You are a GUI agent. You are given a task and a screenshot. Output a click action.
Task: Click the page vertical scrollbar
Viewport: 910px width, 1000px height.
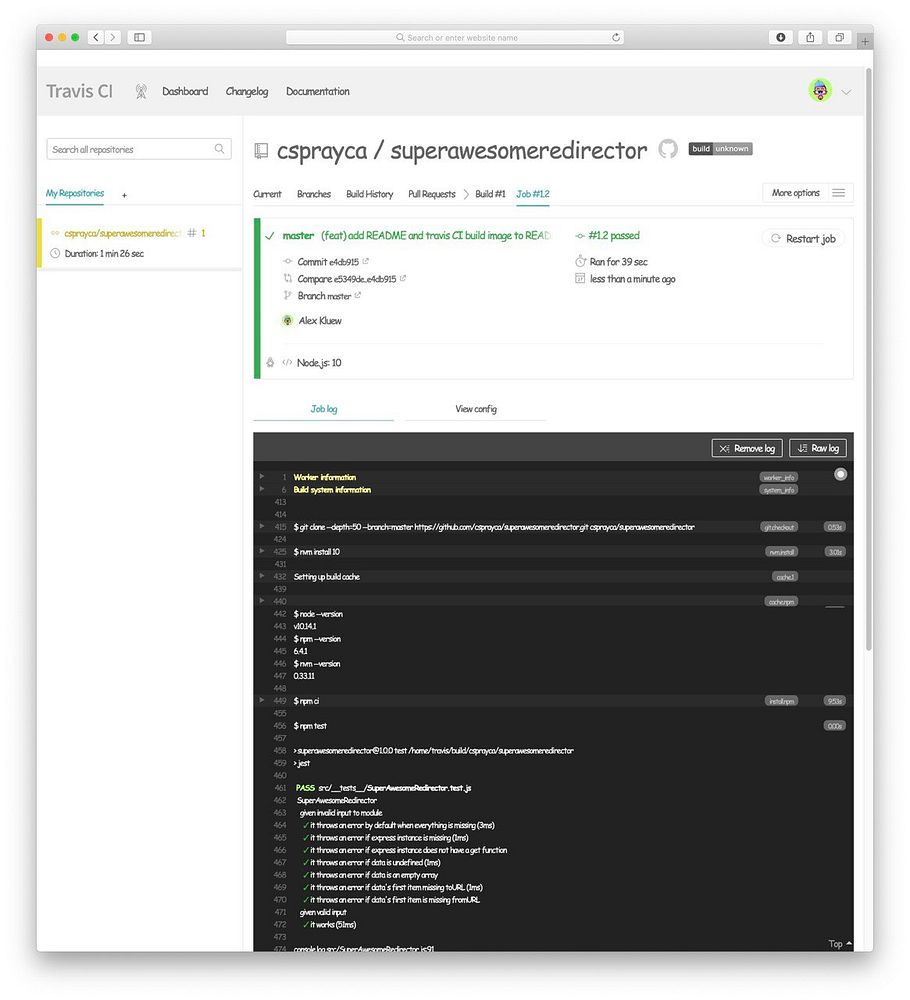coord(869,360)
